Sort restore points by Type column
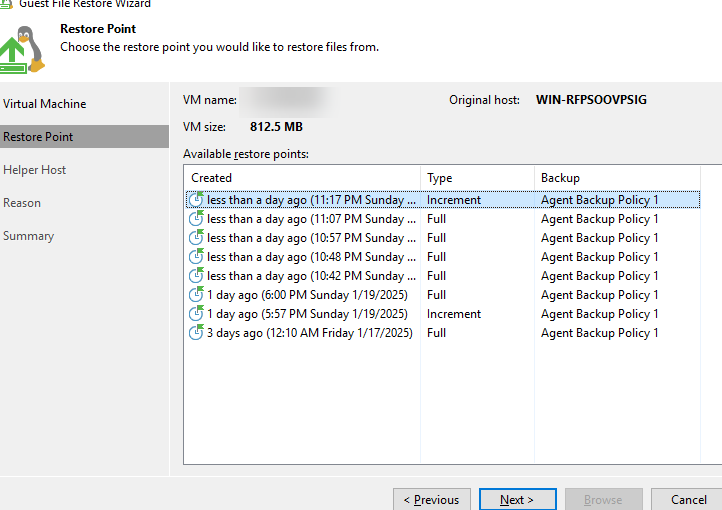 coord(476,178)
